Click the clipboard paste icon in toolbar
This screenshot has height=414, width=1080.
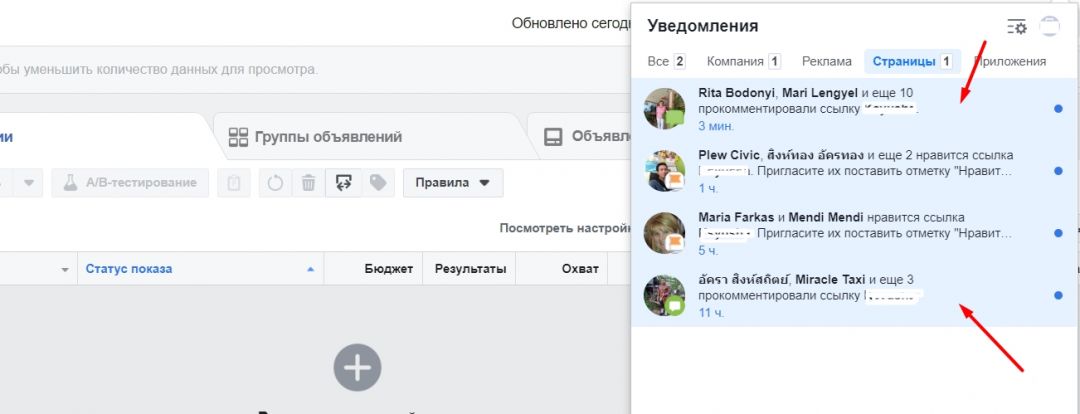tap(233, 183)
